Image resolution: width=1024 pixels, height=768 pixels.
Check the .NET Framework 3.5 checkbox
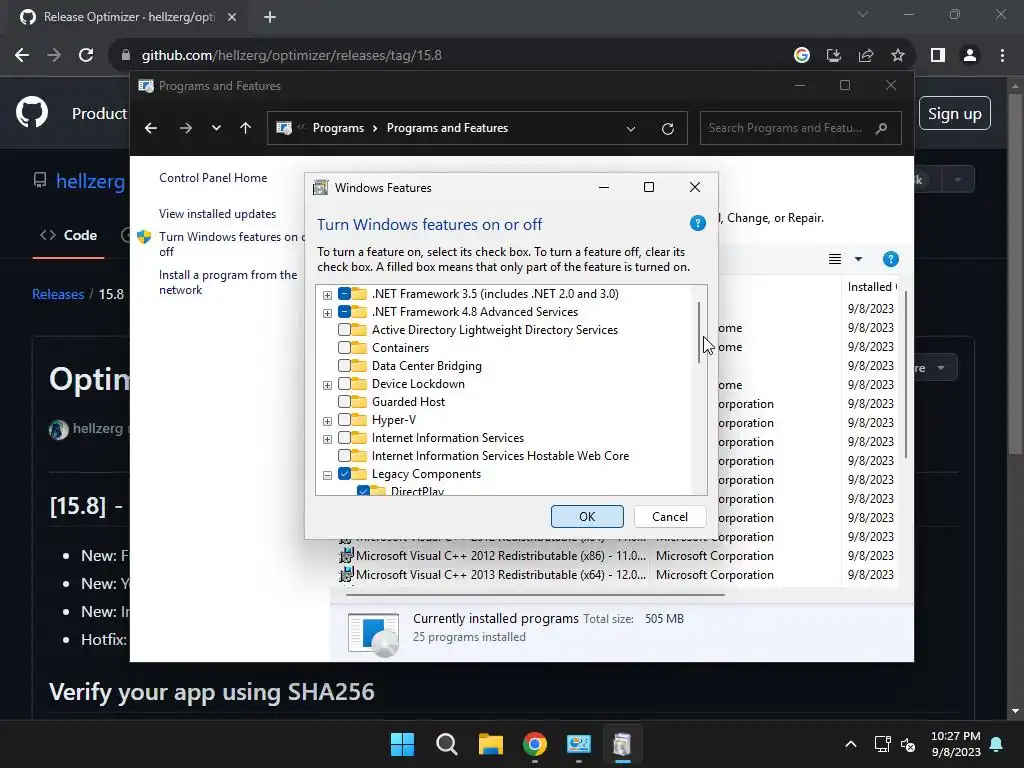pyautogui.click(x=344, y=294)
